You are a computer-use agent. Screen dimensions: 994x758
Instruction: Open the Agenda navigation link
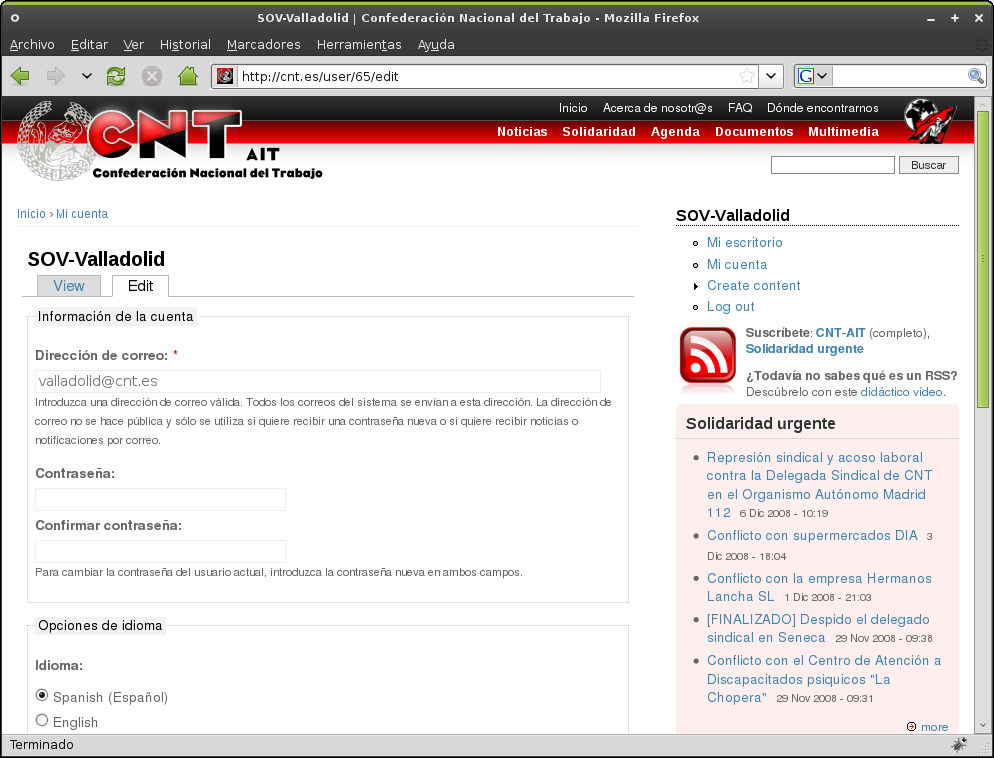[x=675, y=132]
